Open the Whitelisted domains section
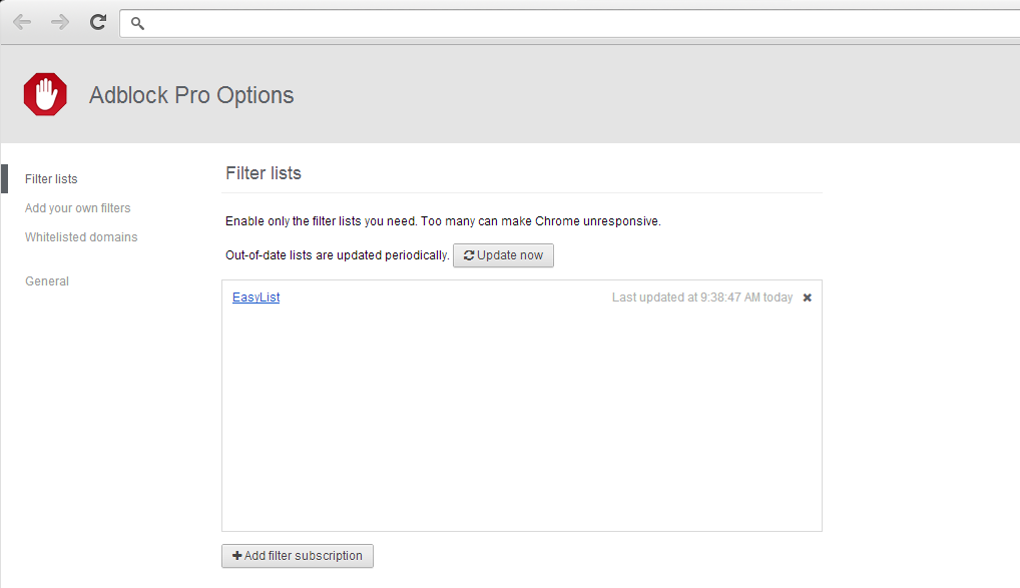The height and width of the screenshot is (588, 1020). point(81,237)
